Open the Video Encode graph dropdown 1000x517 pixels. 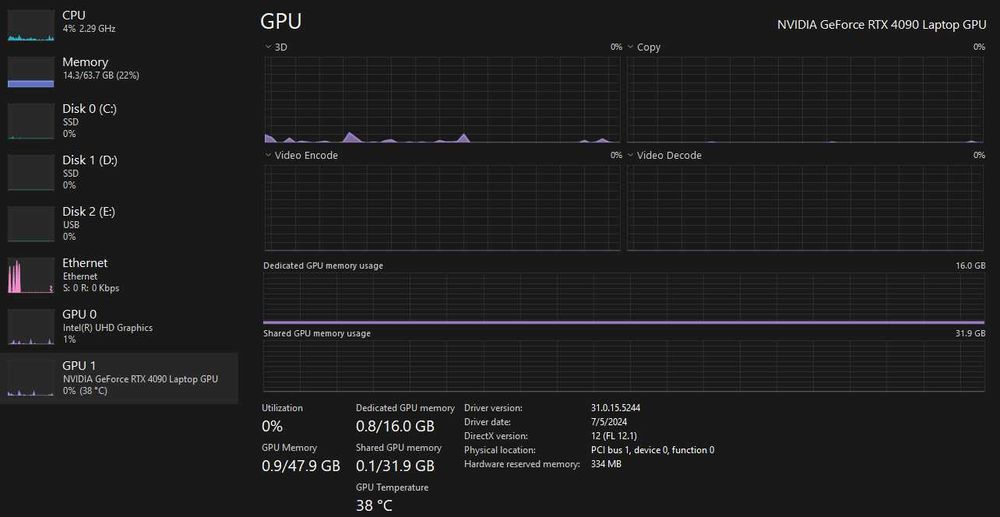[268, 155]
